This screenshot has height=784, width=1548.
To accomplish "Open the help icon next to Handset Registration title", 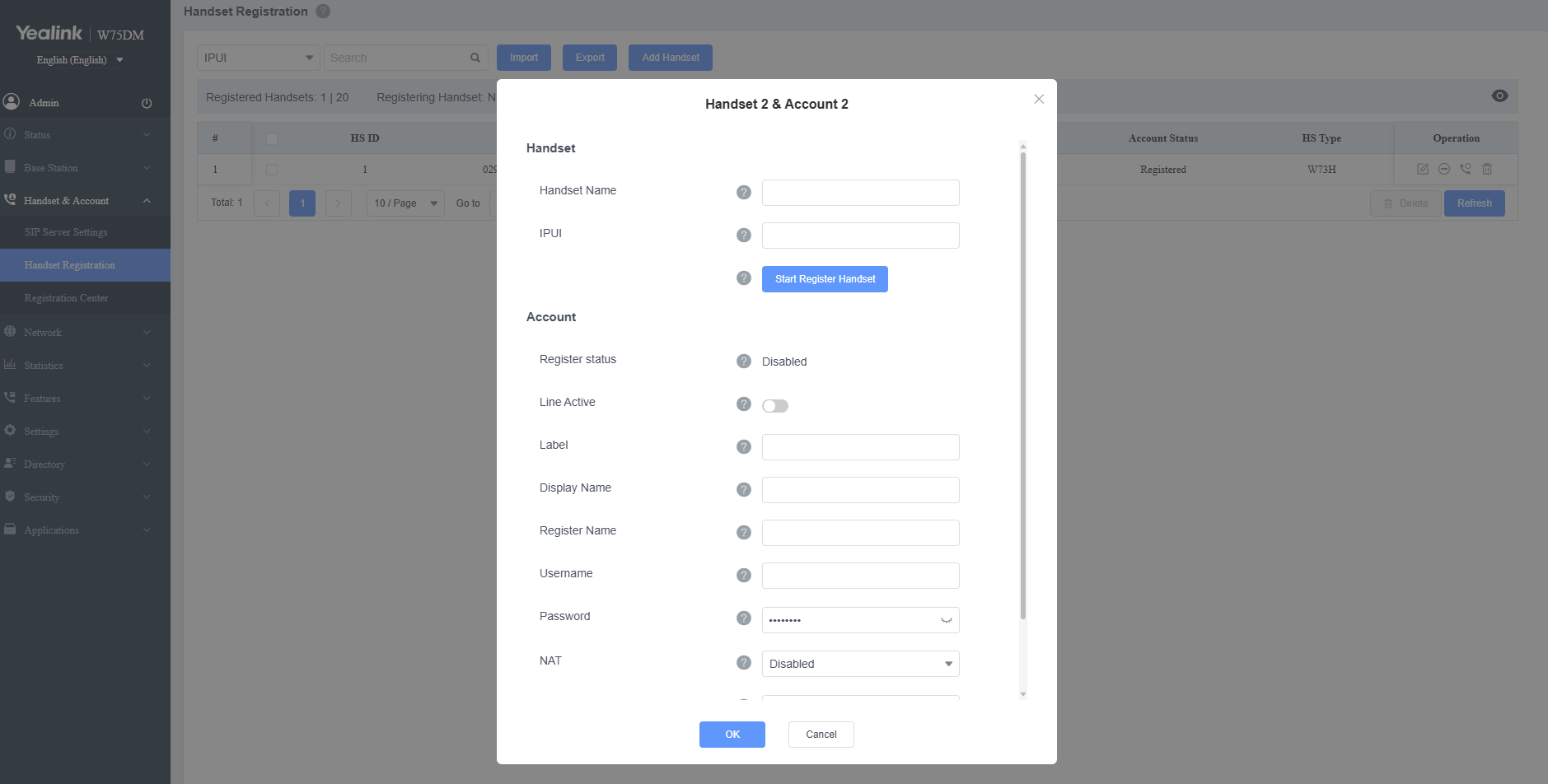I will (322, 11).
